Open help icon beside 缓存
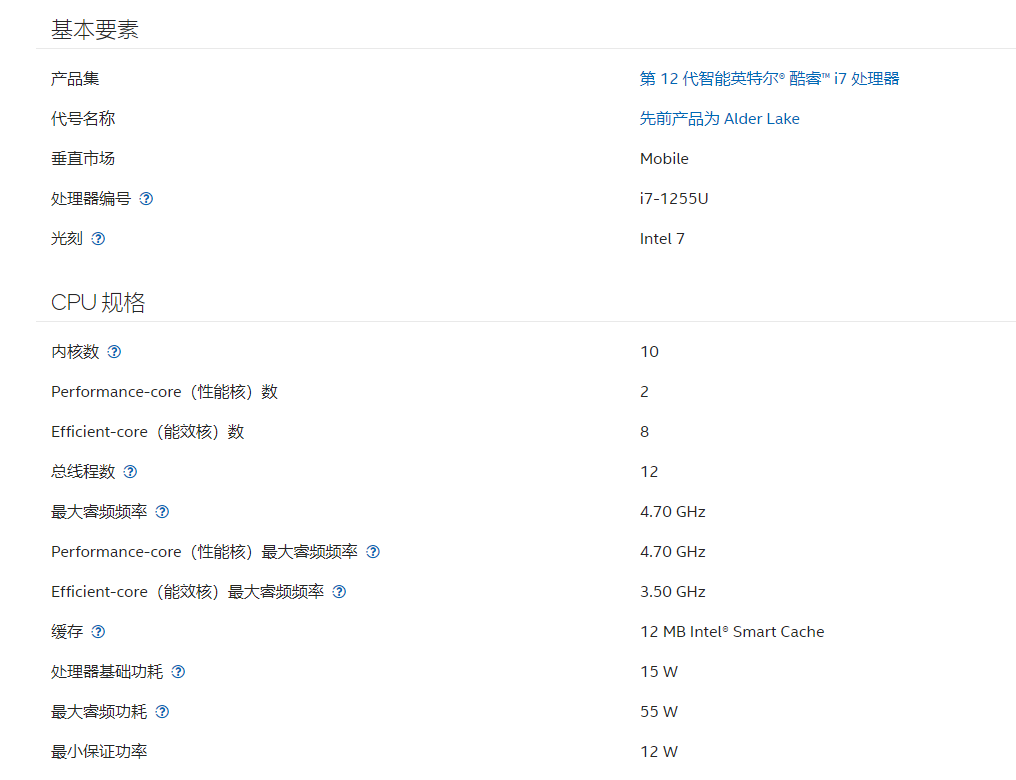This screenshot has height=780, width=1016. pos(98,632)
